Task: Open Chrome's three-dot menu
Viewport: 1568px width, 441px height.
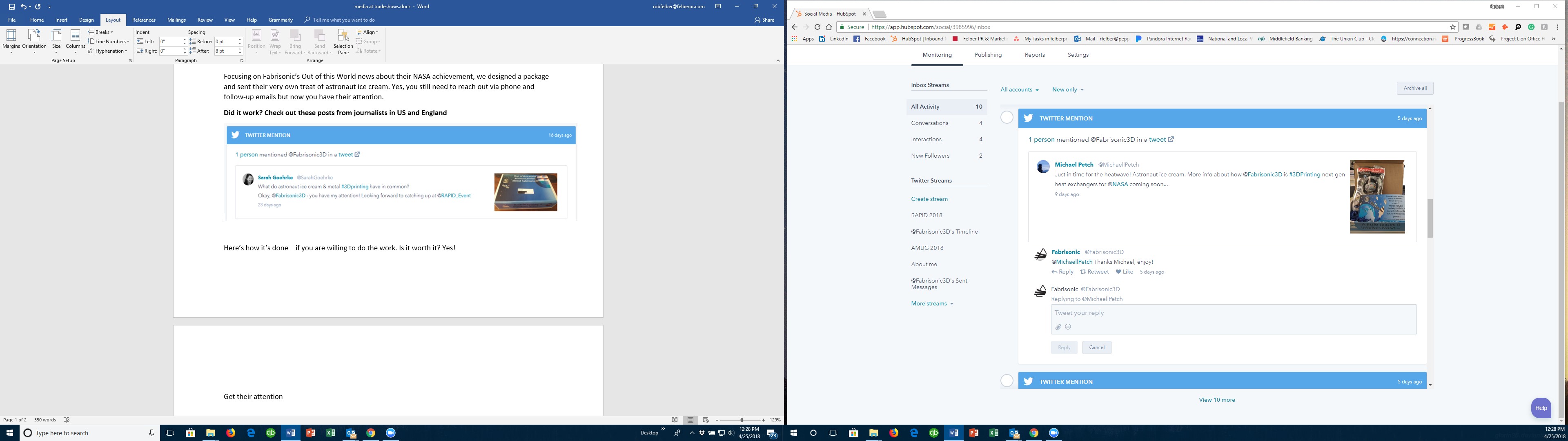Action: coord(1558,27)
